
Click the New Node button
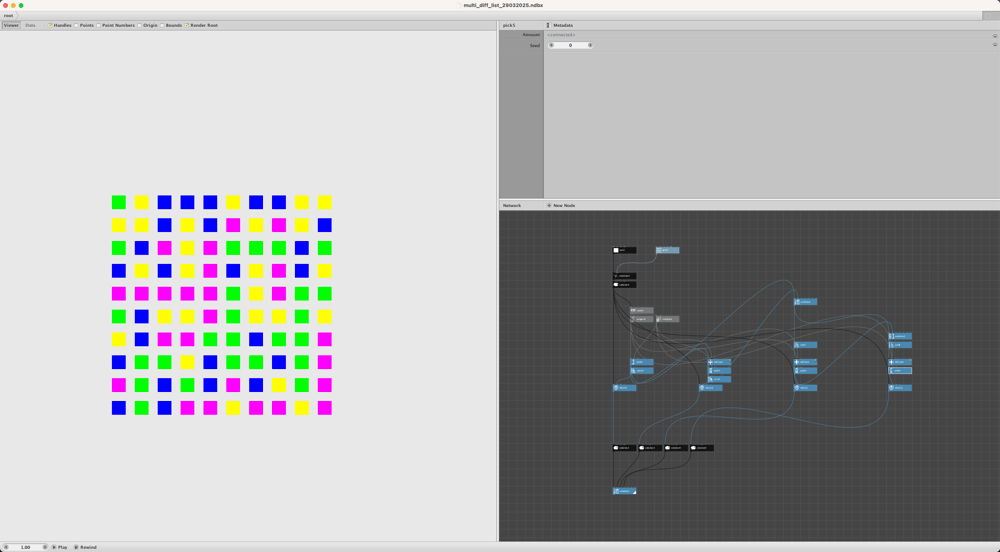[561, 205]
